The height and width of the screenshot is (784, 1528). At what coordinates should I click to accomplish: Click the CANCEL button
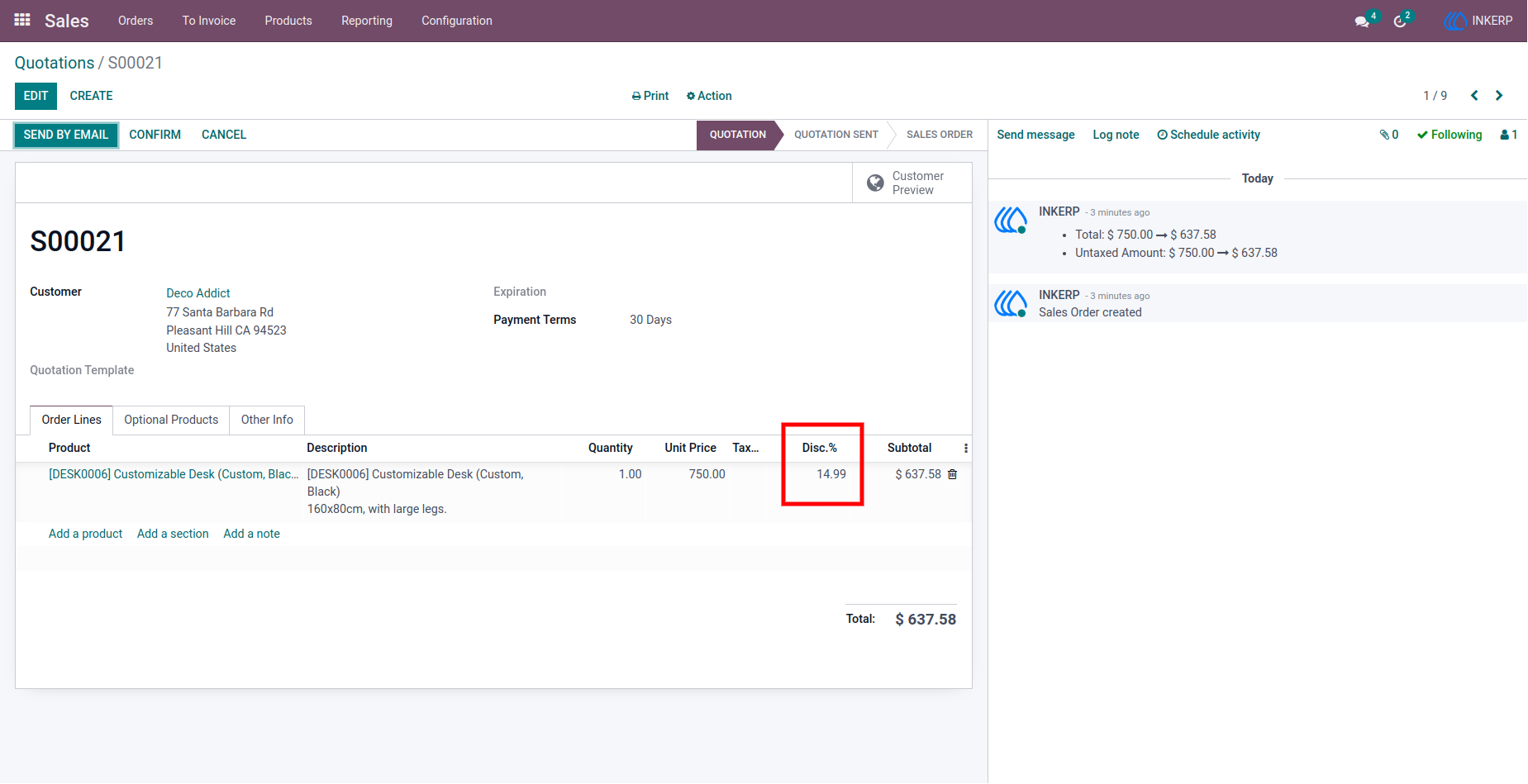(224, 135)
